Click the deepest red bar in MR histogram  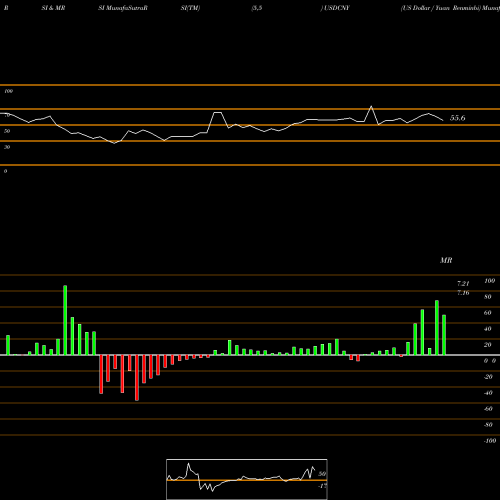coord(137,378)
